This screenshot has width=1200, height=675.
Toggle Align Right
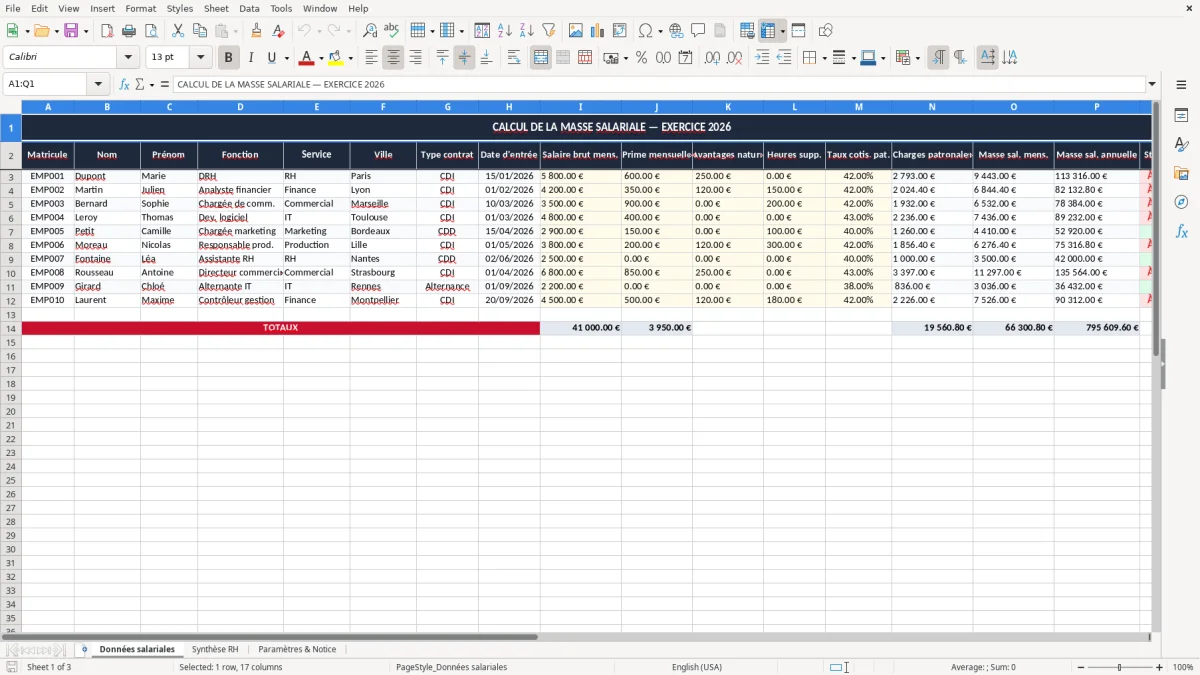(415, 58)
